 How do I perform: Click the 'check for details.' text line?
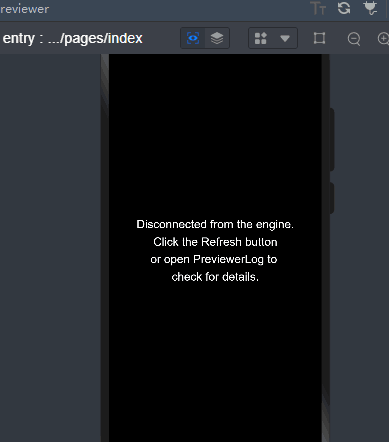(215, 277)
